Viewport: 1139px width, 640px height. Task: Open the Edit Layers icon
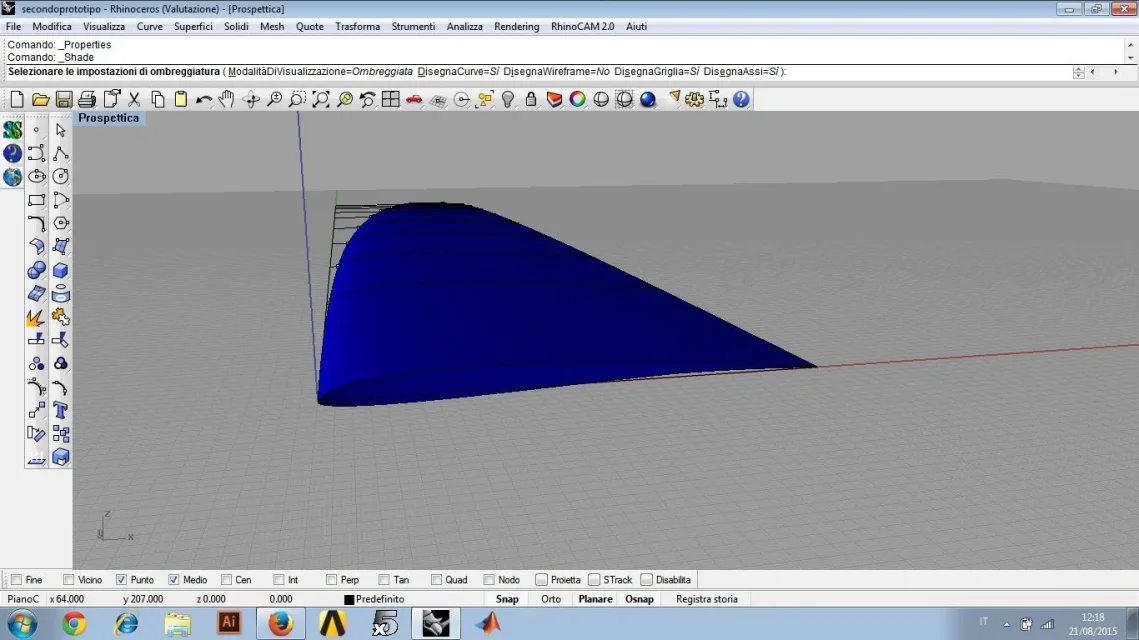pos(554,100)
